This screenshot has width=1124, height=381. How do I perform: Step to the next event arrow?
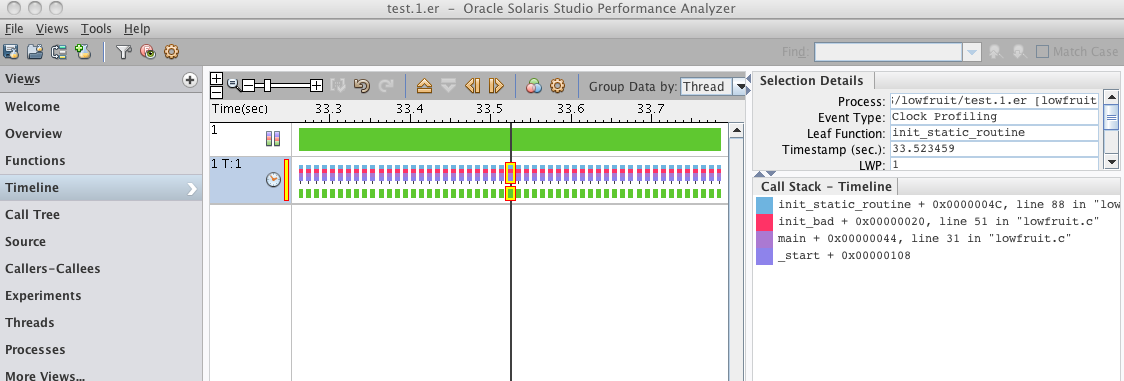496,86
